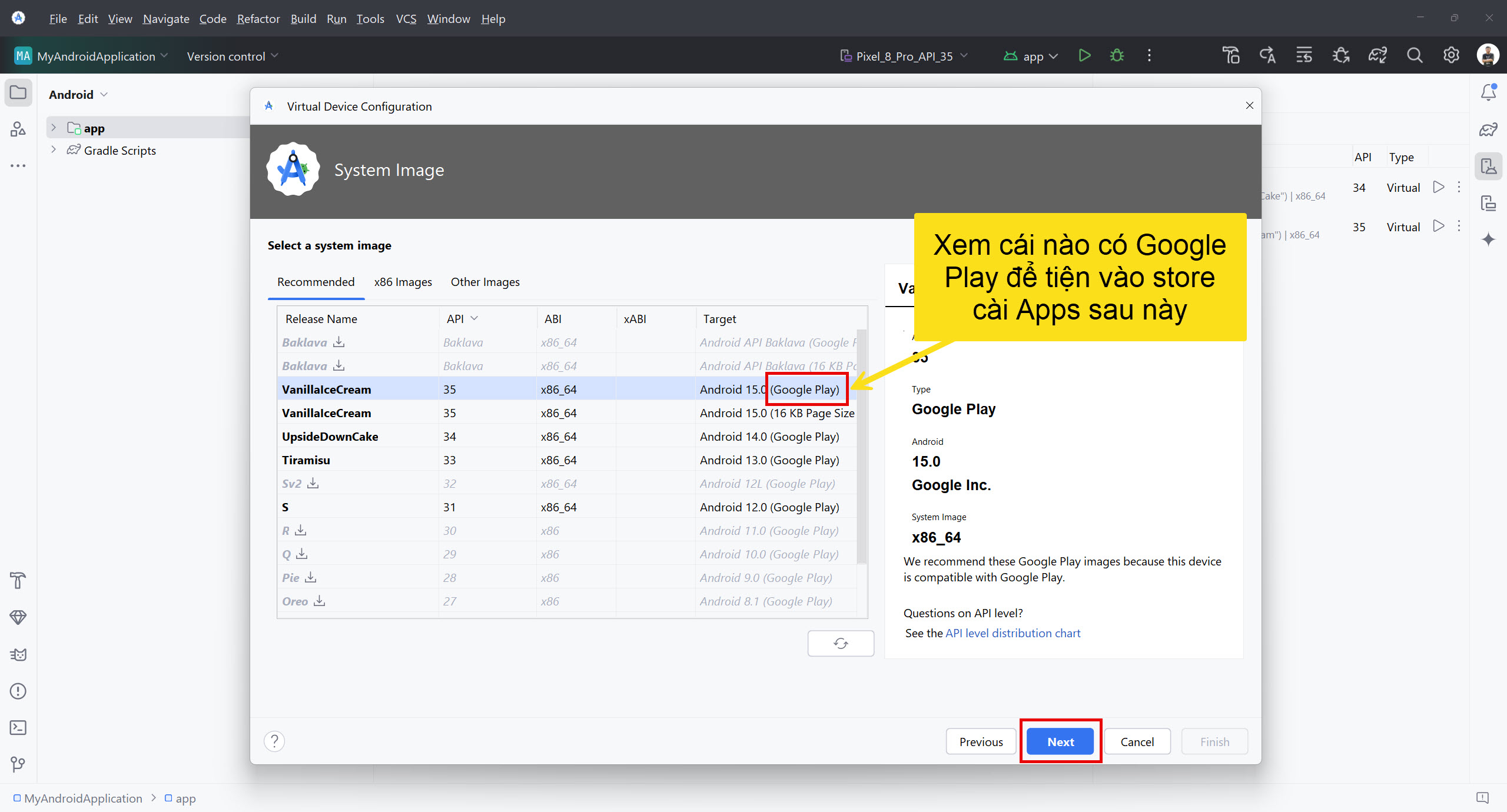Open the Build hammer tool window
Viewport: 1507px width, 812px height.
pos(18,581)
